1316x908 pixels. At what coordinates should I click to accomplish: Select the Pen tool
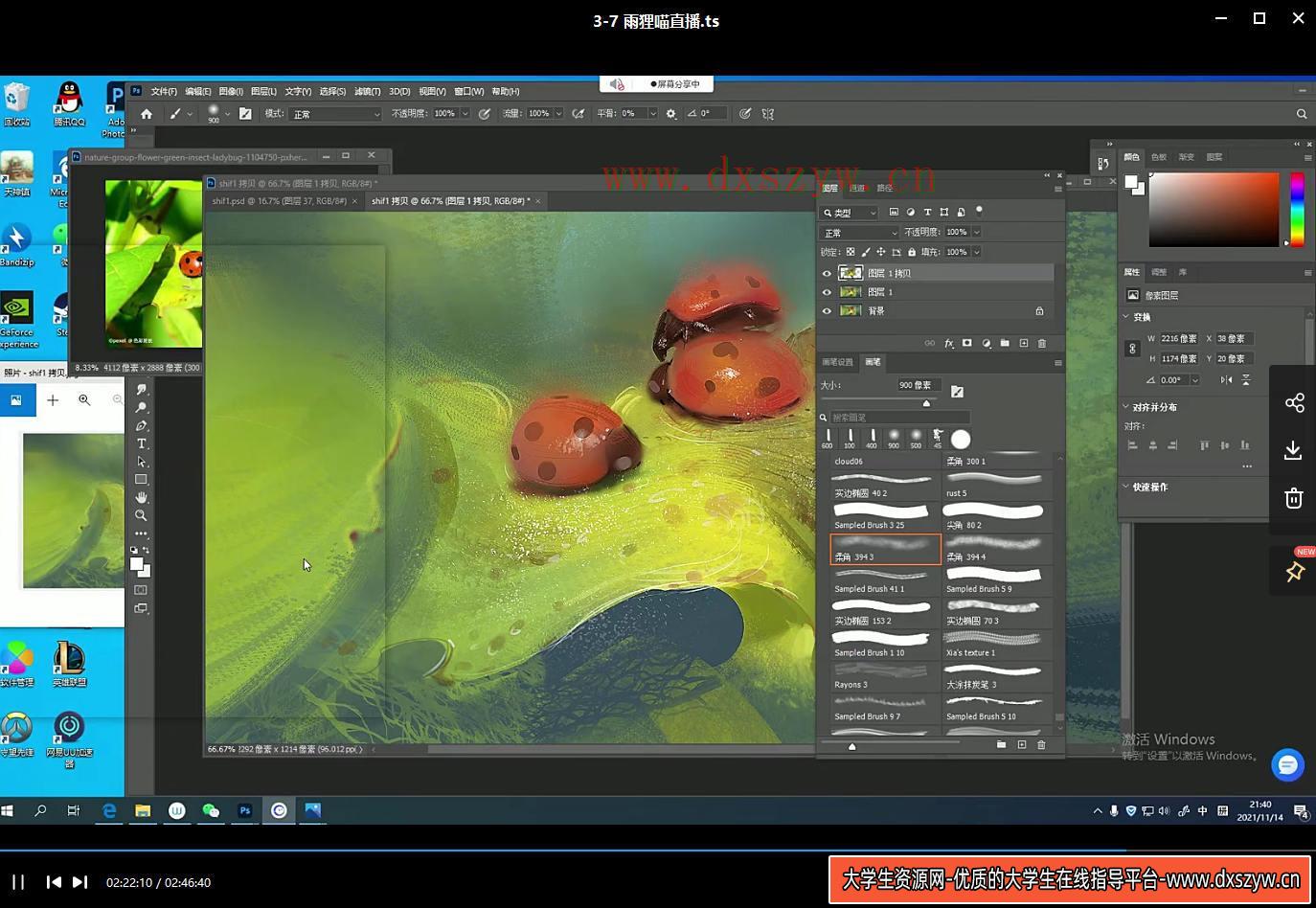pos(141,426)
